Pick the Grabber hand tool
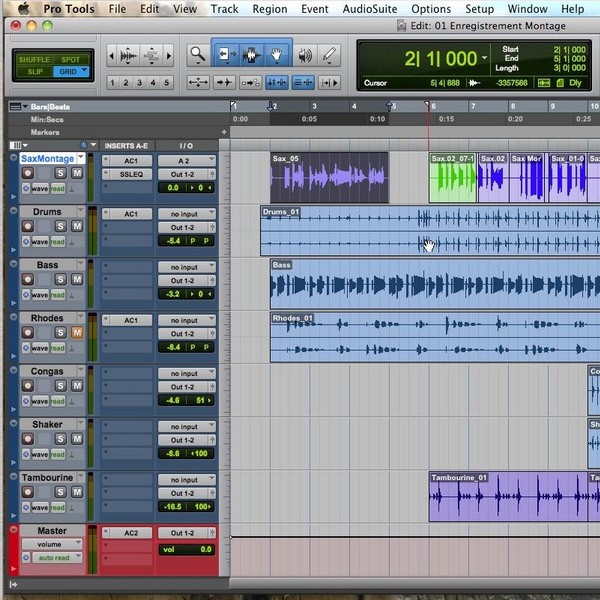 [x=277, y=54]
